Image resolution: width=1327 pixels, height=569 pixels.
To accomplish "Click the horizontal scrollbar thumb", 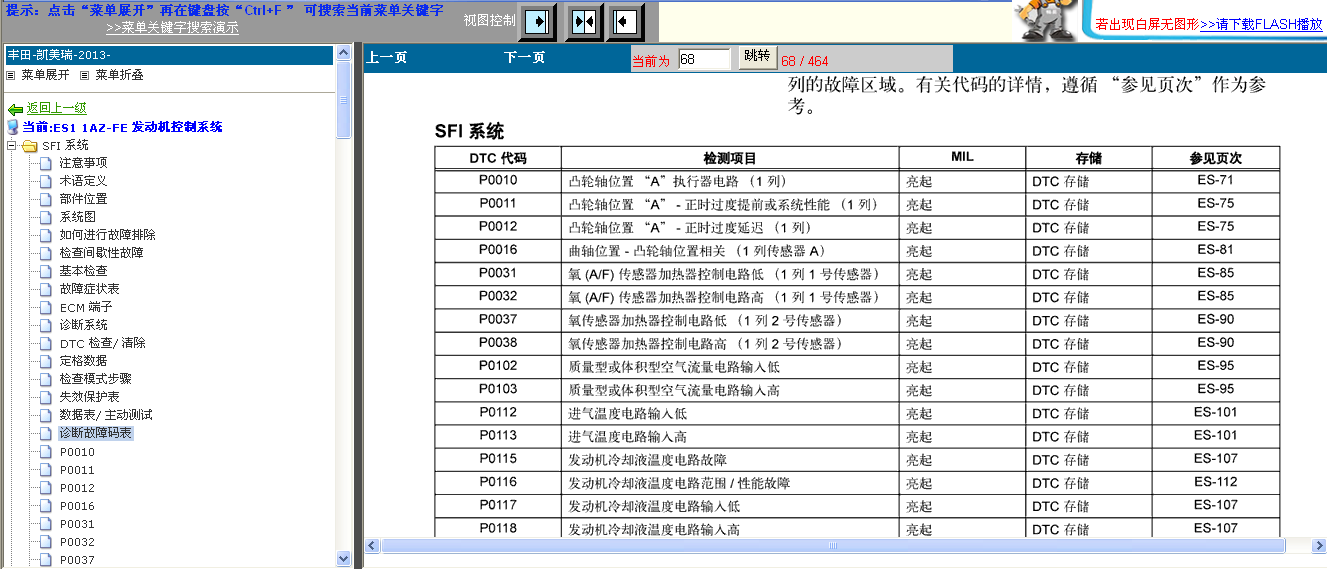I will (832, 546).
